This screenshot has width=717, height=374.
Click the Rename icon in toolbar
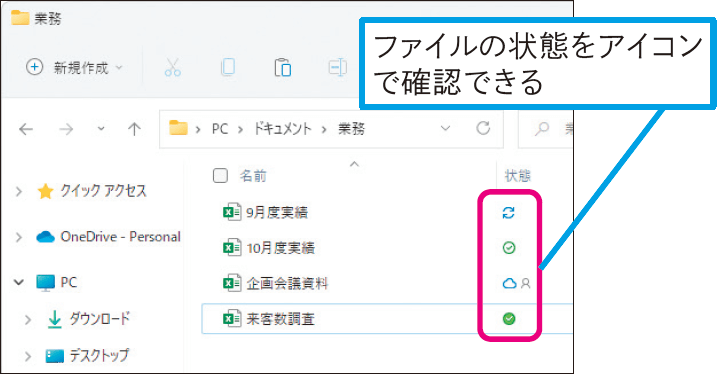tap(337, 68)
